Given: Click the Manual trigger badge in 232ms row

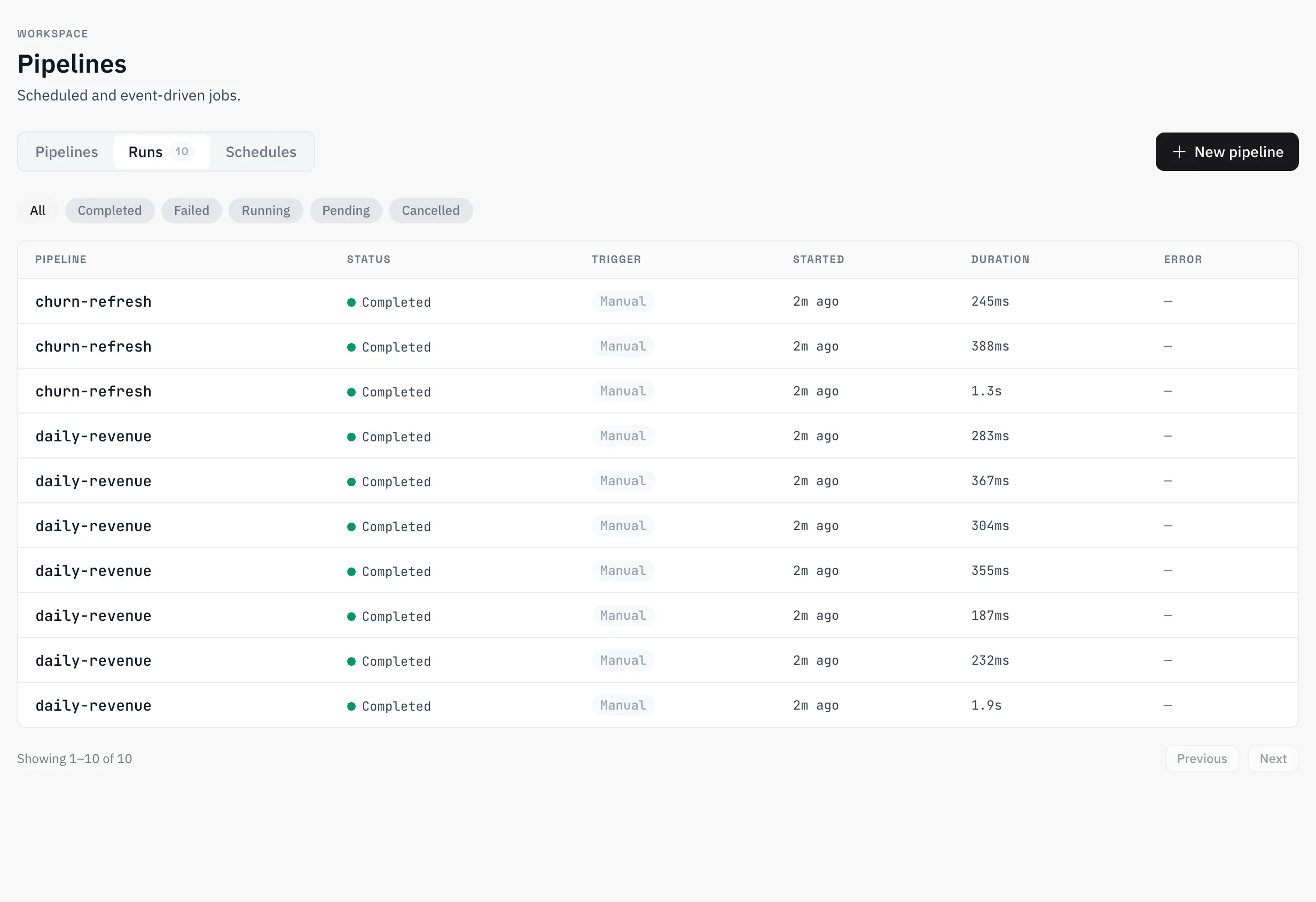Looking at the screenshot, I should [x=623, y=660].
